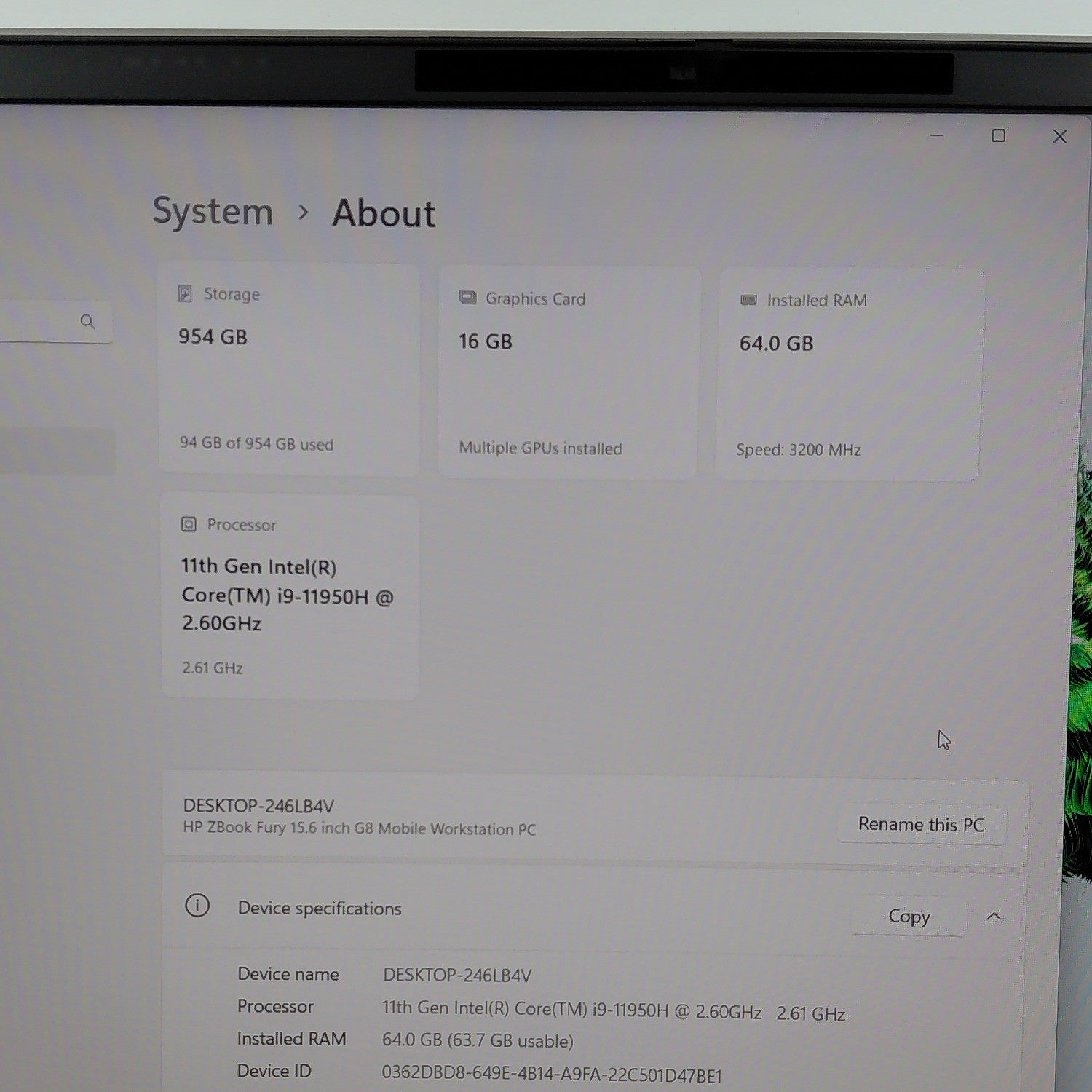Click the Device specifications header label
Viewport: 1092px width, 1092px height.
(x=320, y=909)
